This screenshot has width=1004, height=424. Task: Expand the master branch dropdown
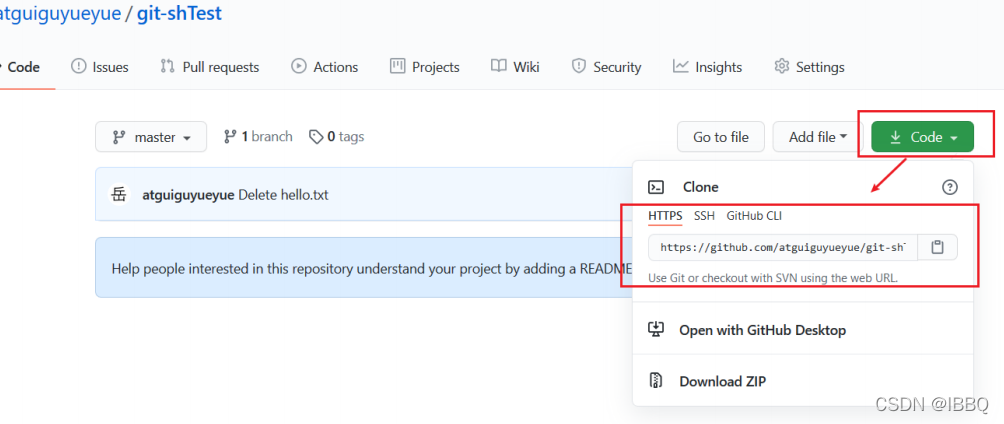click(x=151, y=136)
